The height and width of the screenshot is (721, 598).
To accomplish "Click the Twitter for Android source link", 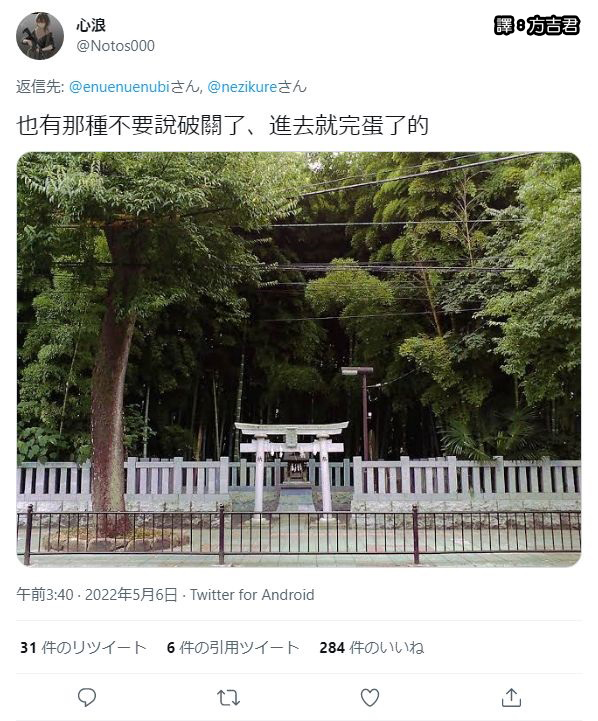I will click(252, 595).
